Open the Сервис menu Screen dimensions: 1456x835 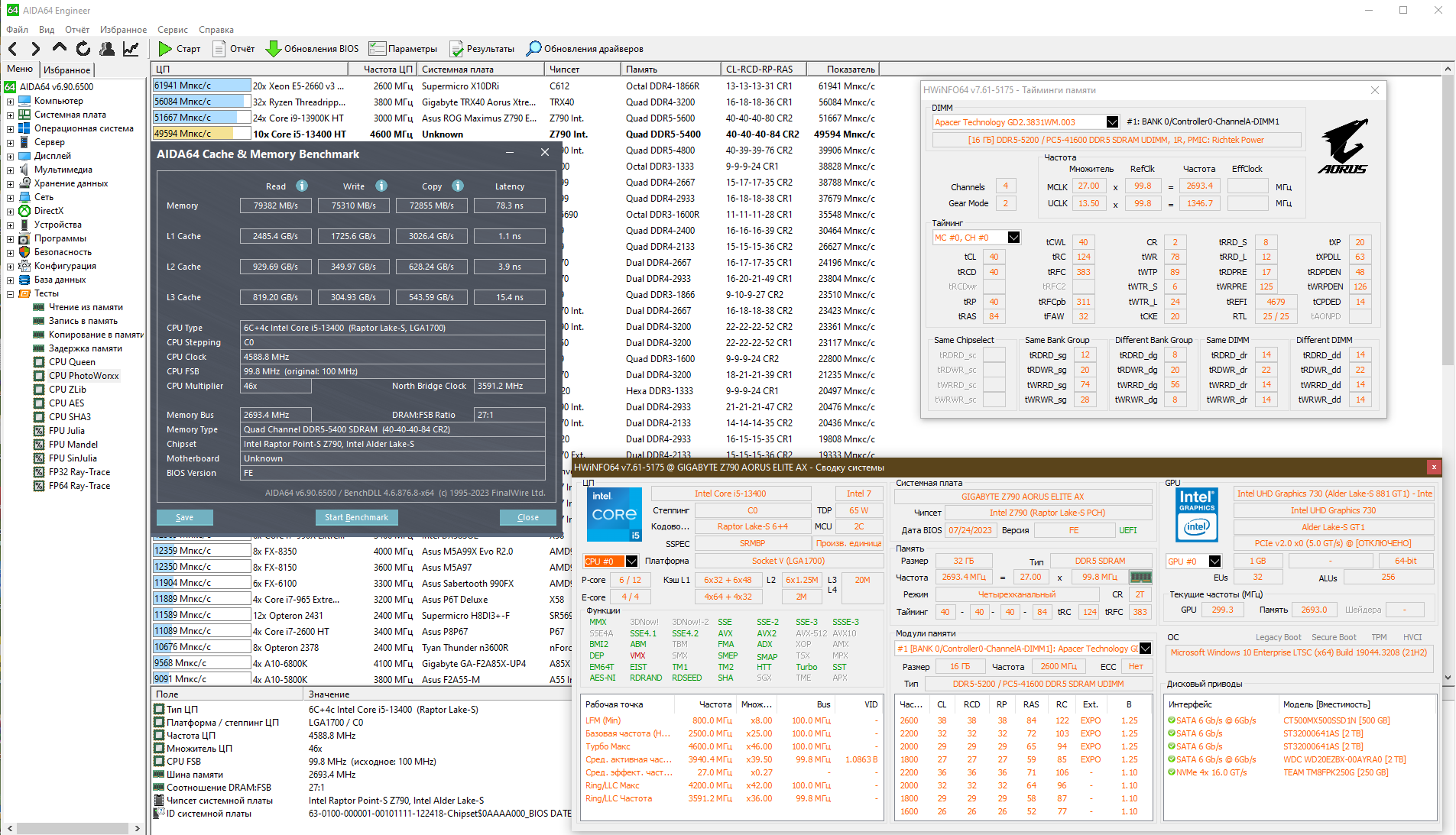pyautogui.click(x=172, y=30)
